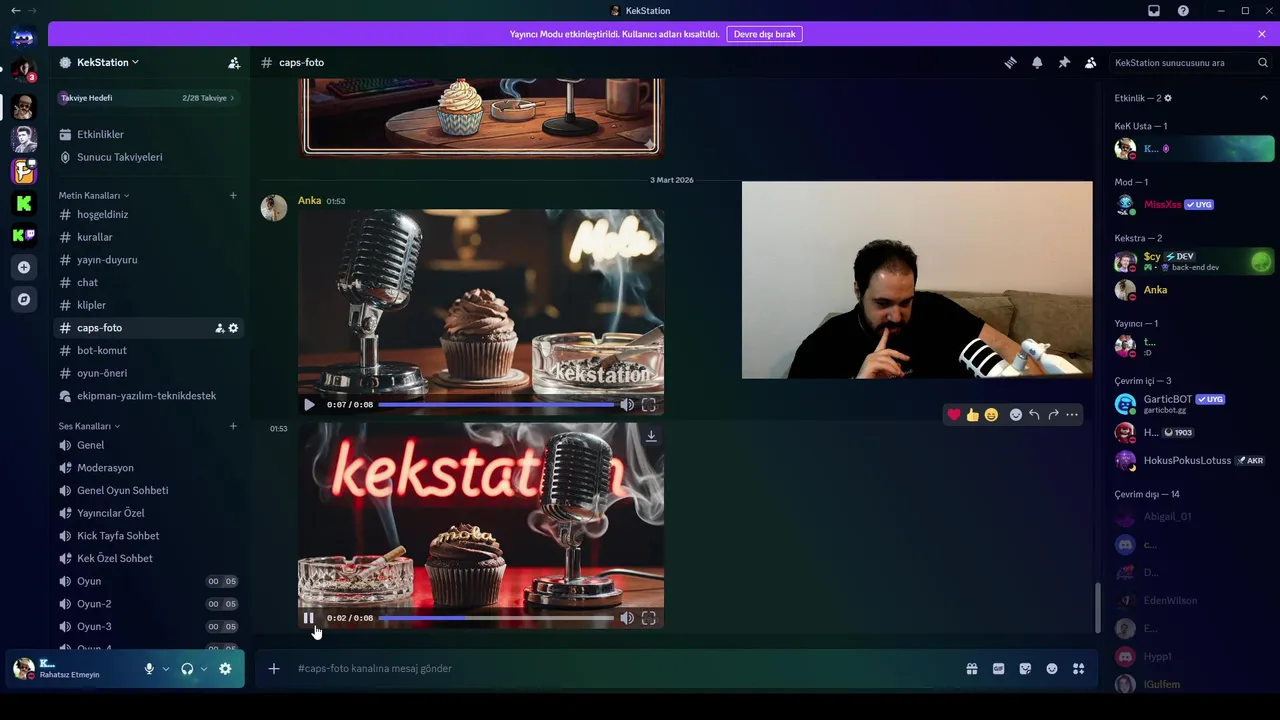
Task: React with the grinning face emoji
Action: click(991, 414)
